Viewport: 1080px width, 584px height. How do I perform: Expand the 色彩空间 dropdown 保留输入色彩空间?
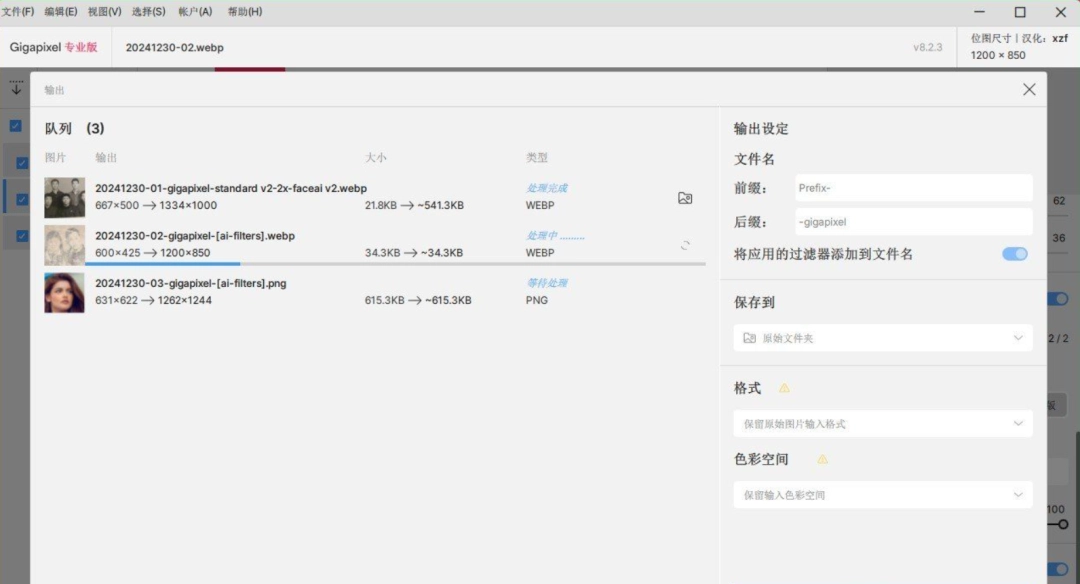pyautogui.click(x=882, y=495)
